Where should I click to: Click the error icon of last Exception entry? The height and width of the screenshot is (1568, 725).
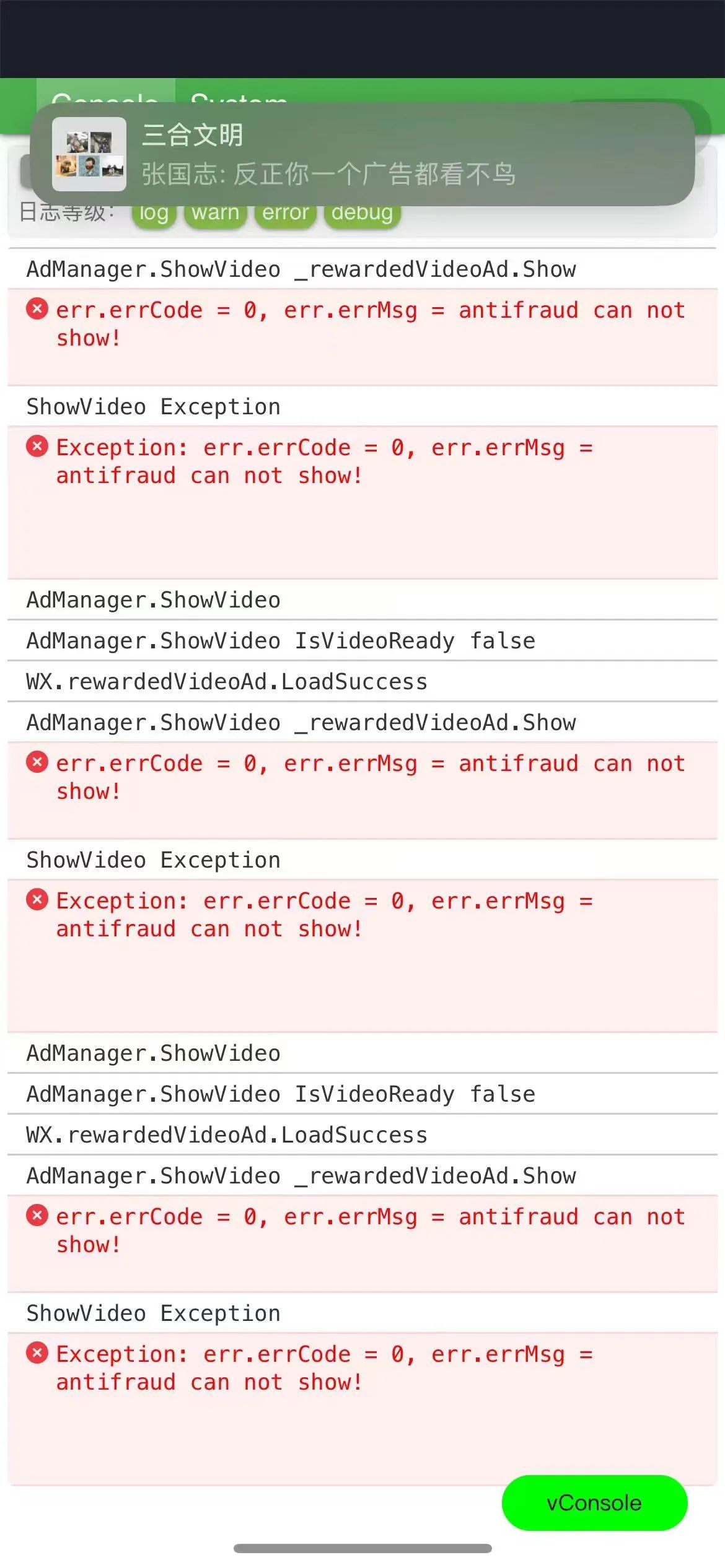coord(37,1352)
